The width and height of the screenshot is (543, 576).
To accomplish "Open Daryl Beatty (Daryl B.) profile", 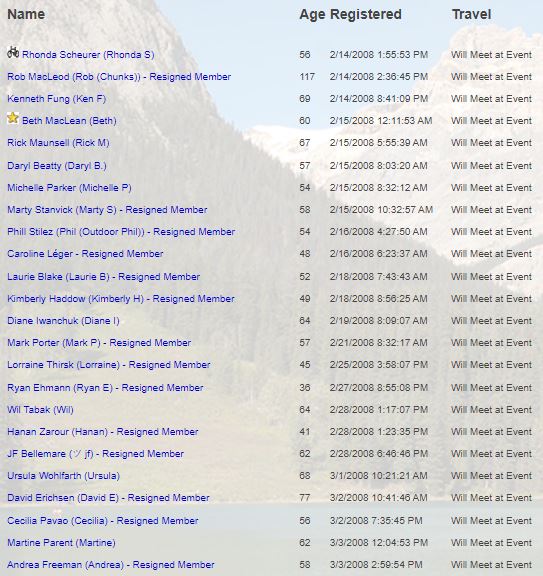I will click(x=57, y=166).
